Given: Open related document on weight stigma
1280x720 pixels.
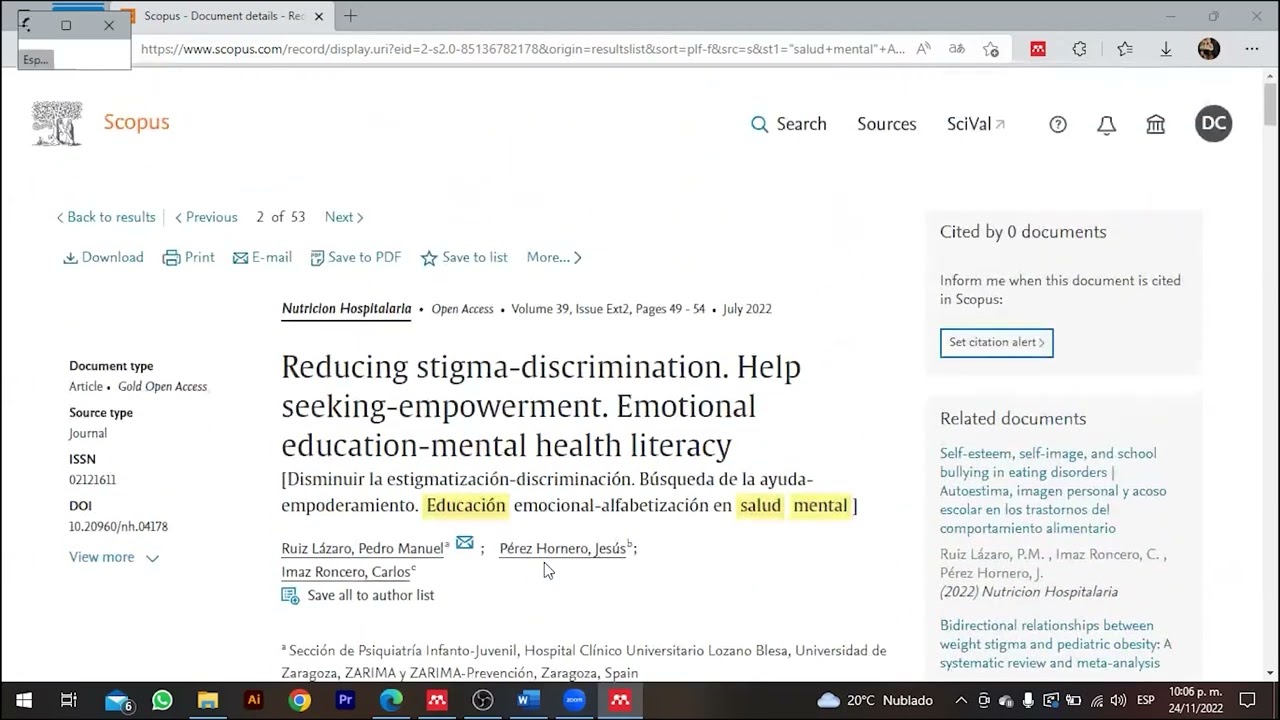Looking at the screenshot, I should [1055, 644].
